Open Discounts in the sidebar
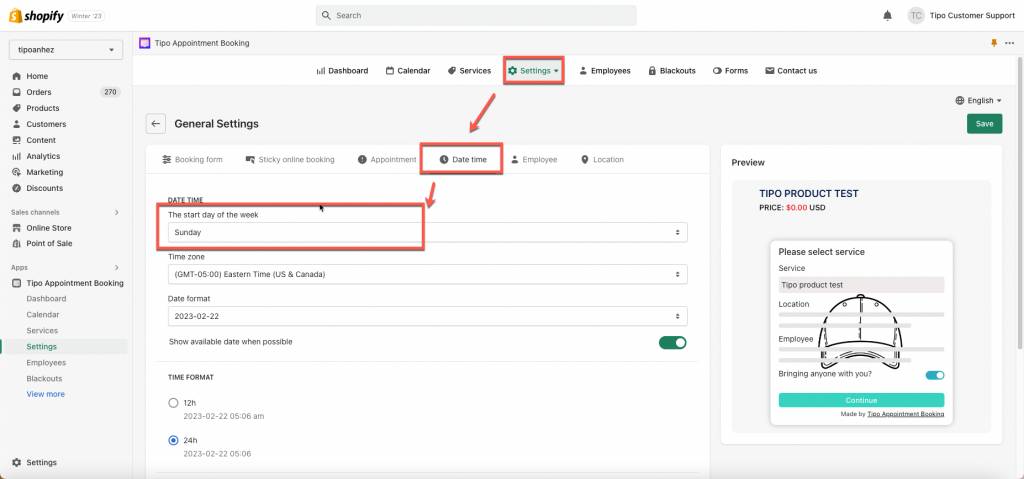The height and width of the screenshot is (479, 1024). coord(44,188)
